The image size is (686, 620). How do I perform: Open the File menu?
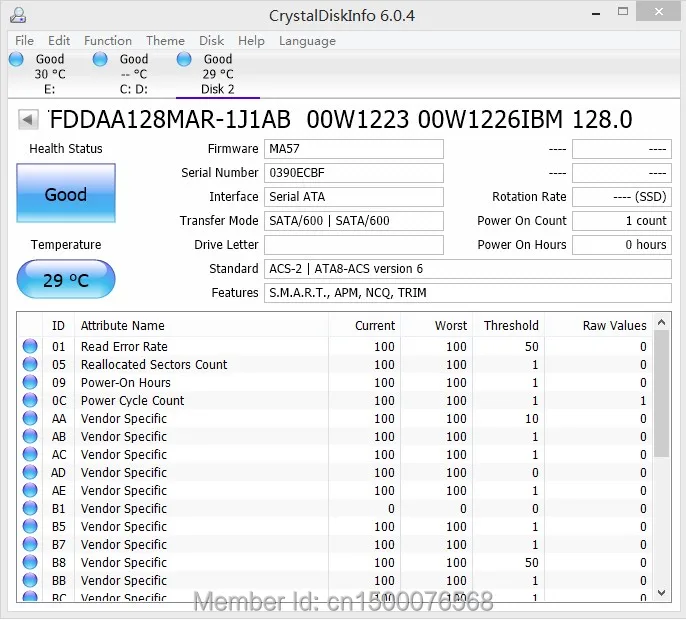pos(24,41)
